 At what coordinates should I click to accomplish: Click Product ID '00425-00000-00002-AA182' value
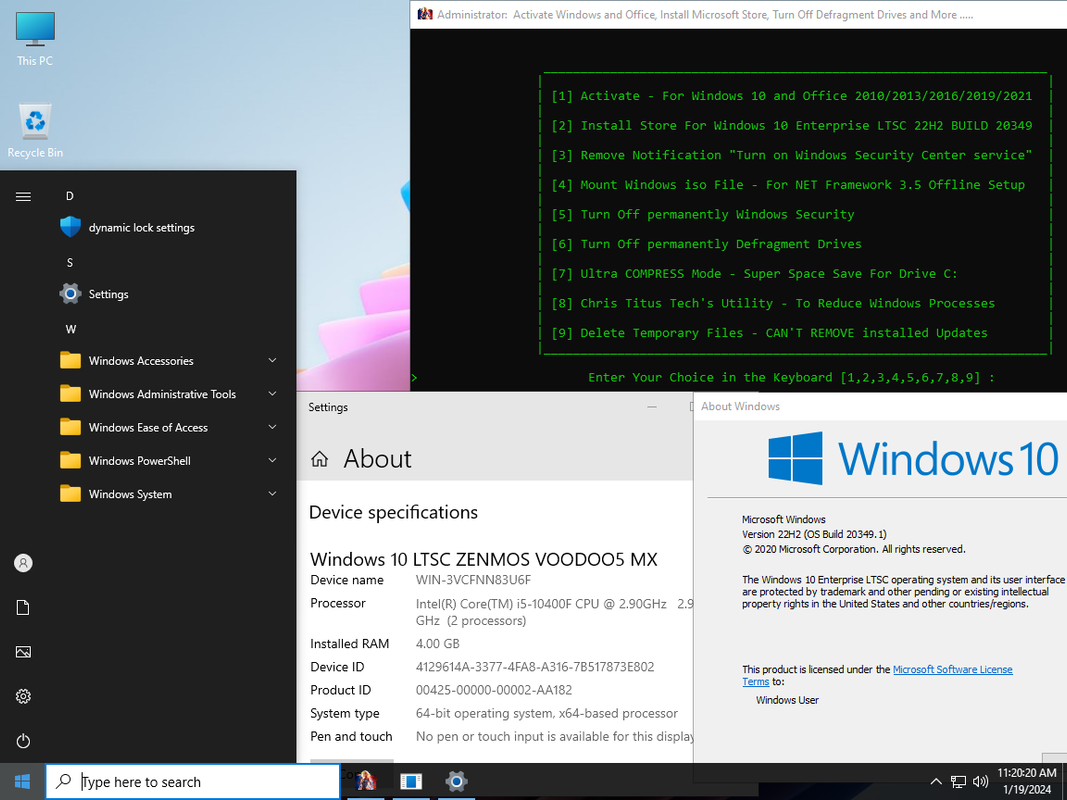tap(494, 690)
